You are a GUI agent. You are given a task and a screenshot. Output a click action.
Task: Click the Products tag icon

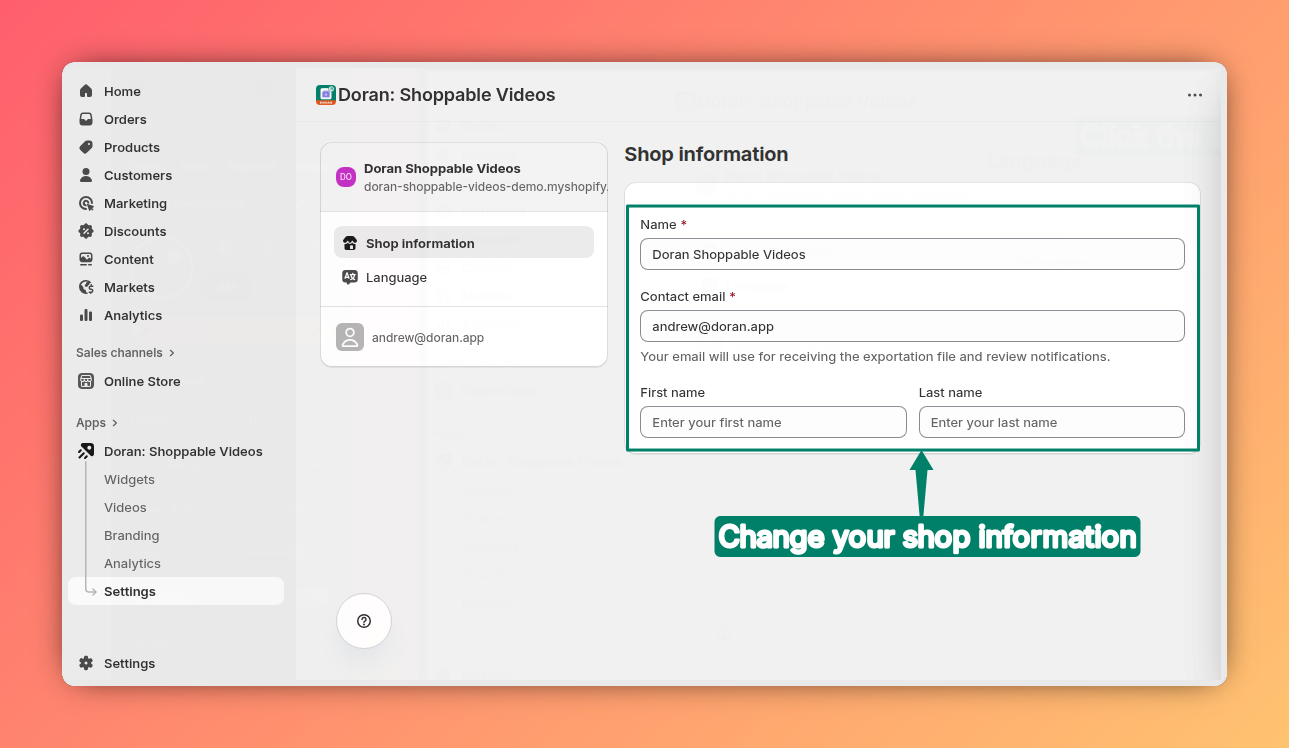[86, 147]
